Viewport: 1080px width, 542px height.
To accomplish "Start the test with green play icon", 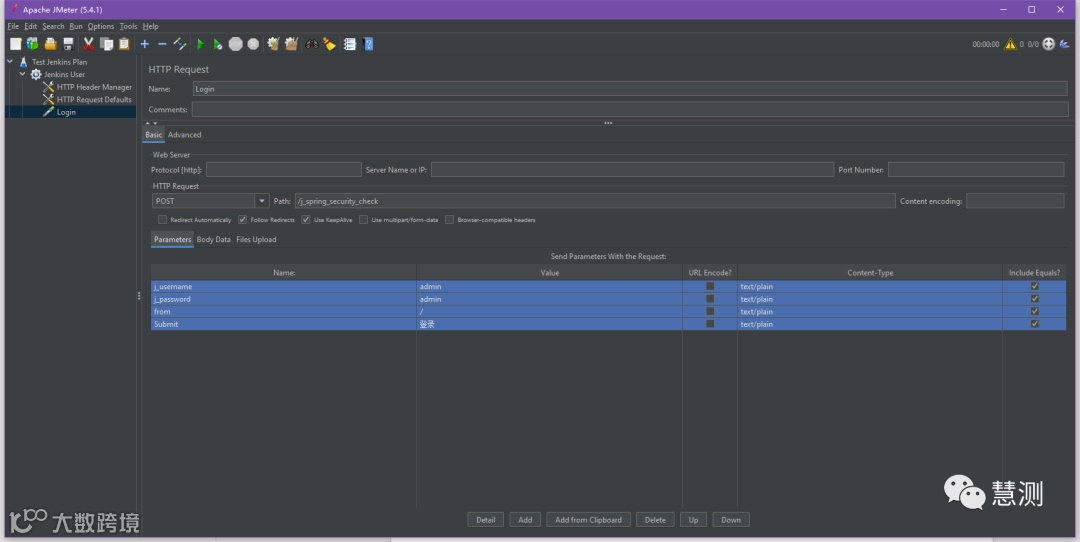I will [x=200, y=44].
